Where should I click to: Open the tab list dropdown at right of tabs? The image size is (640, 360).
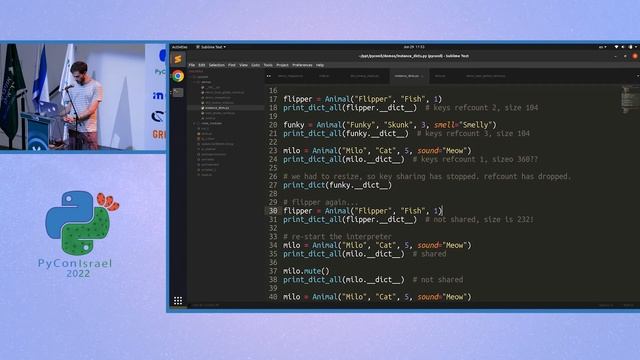(637, 76)
